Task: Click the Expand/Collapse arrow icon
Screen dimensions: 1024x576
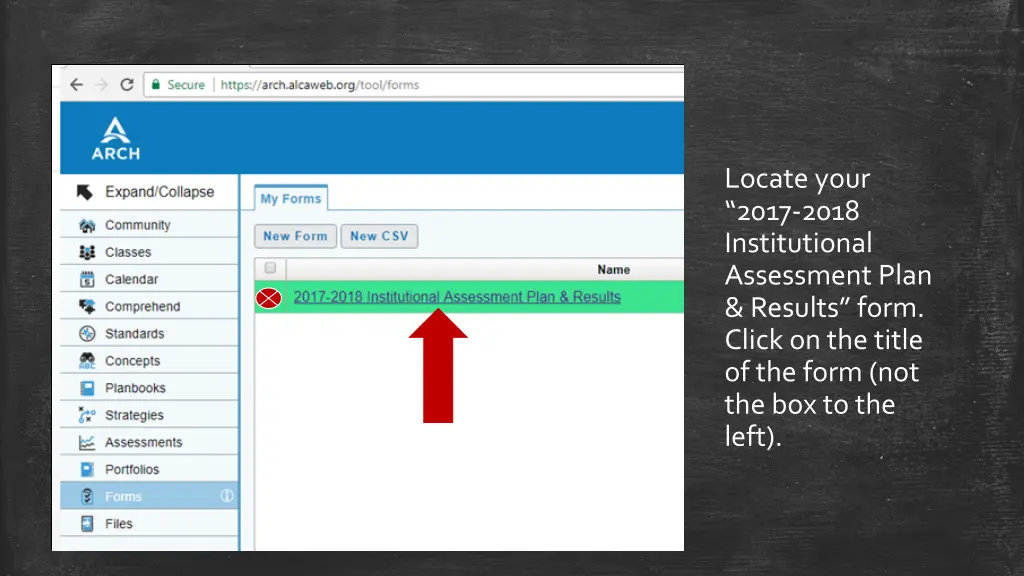Action: (85, 192)
